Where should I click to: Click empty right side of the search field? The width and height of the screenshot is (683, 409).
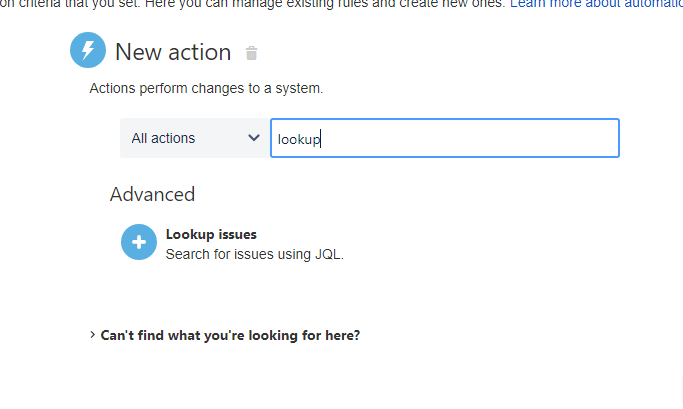[x=540, y=138]
